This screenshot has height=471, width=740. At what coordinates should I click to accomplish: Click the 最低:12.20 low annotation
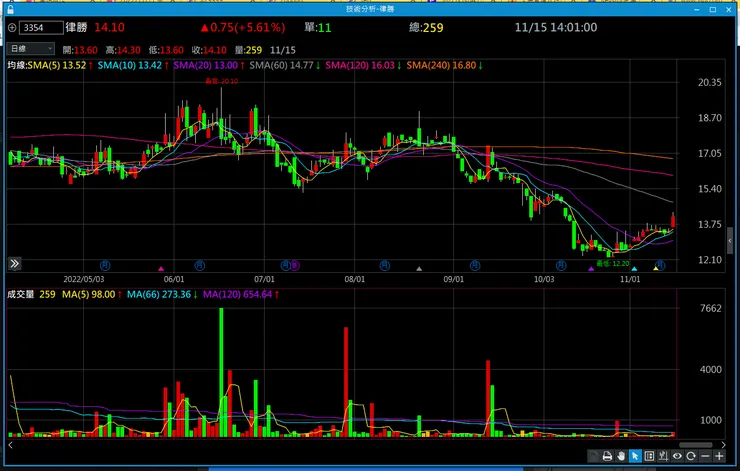point(613,263)
